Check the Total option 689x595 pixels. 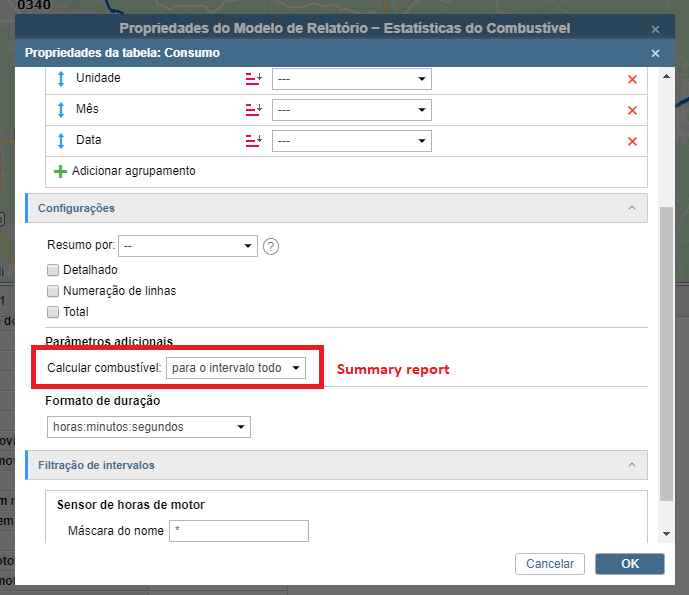point(53,312)
